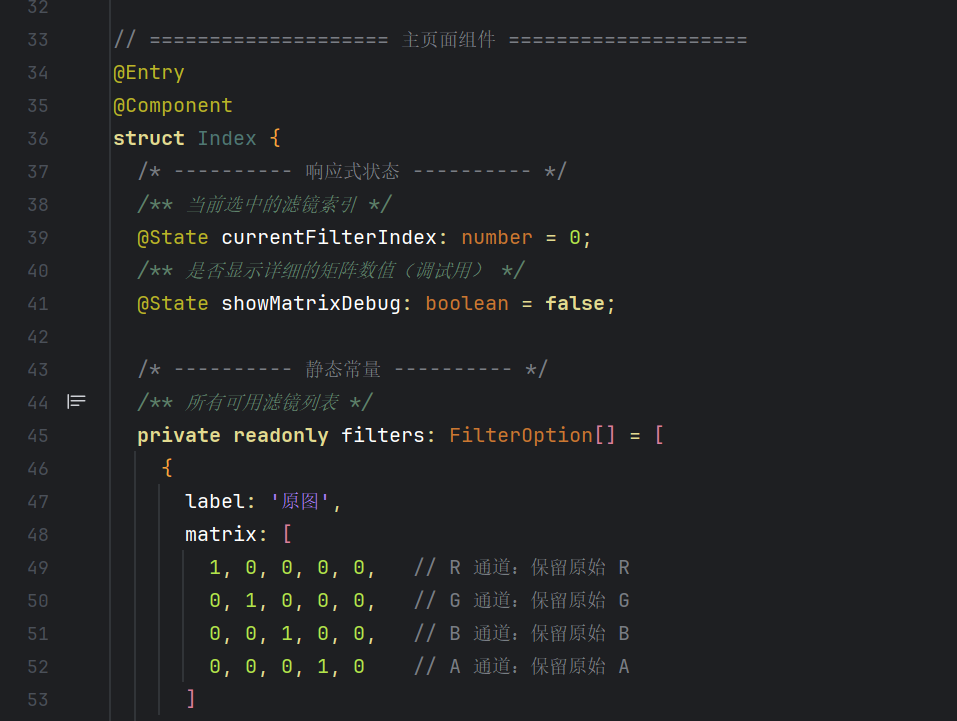Click the readonly keyword
This screenshot has width=957, height=721.
coord(281,435)
